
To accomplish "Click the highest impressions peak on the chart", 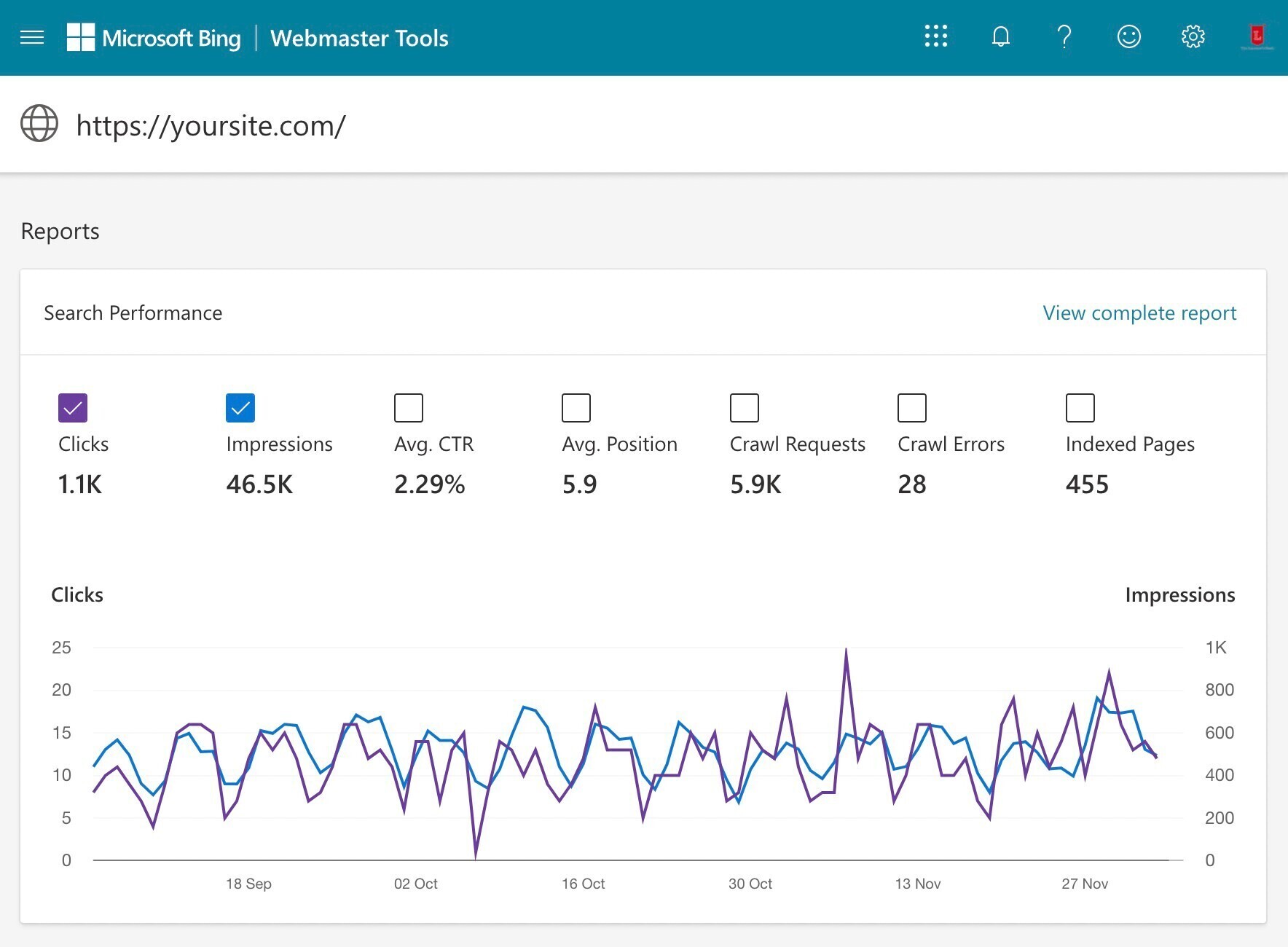I will (1098, 696).
